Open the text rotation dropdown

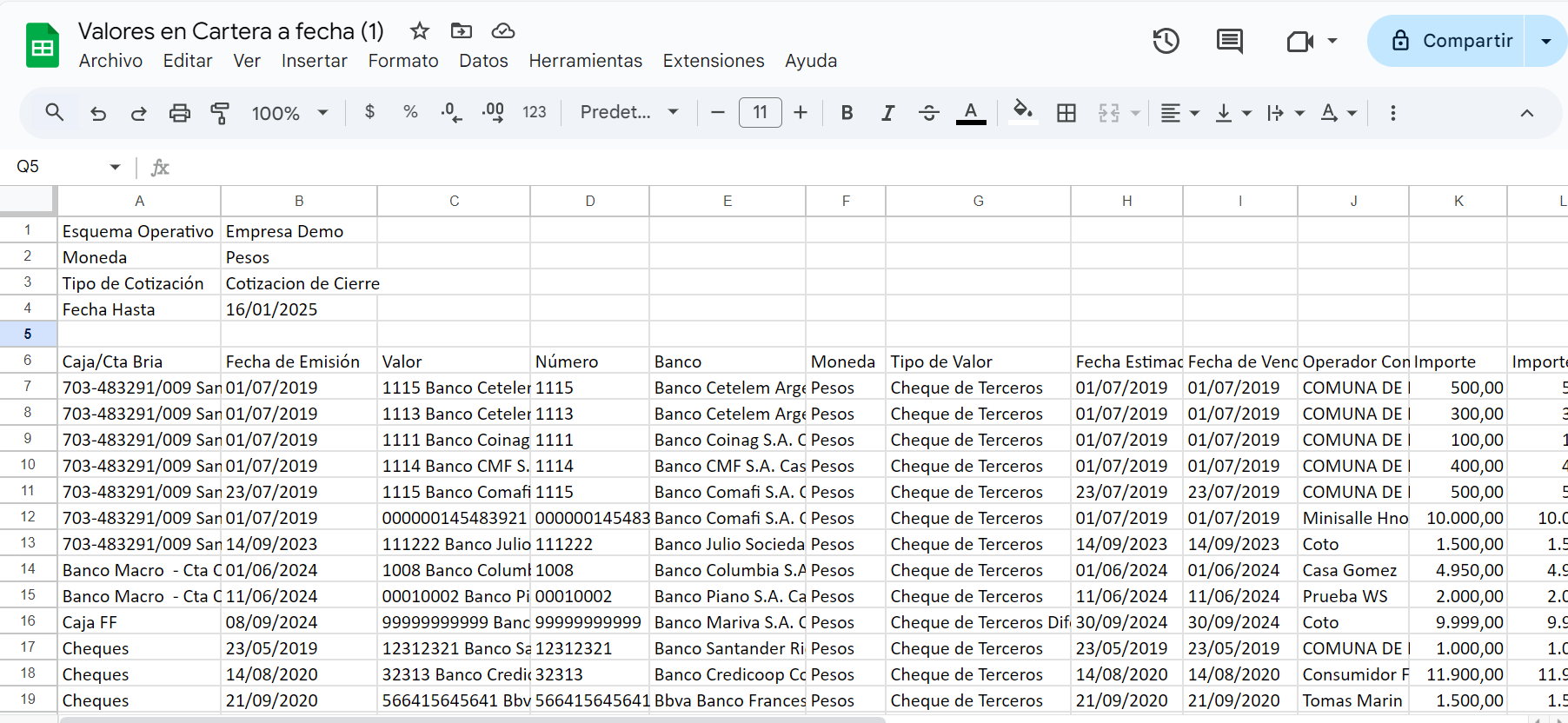click(x=1339, y=113)
